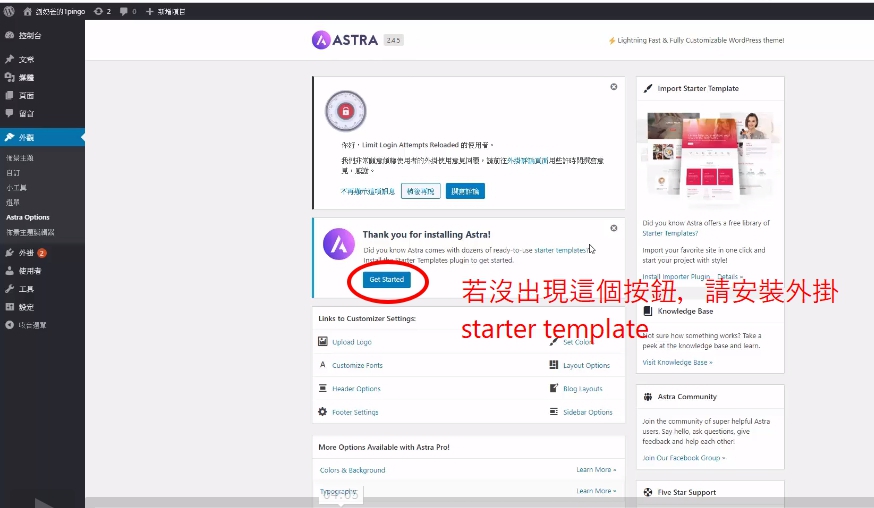The image size is (874, 508).
Task: Open Sidebar Options link
Action: point(587,413)
